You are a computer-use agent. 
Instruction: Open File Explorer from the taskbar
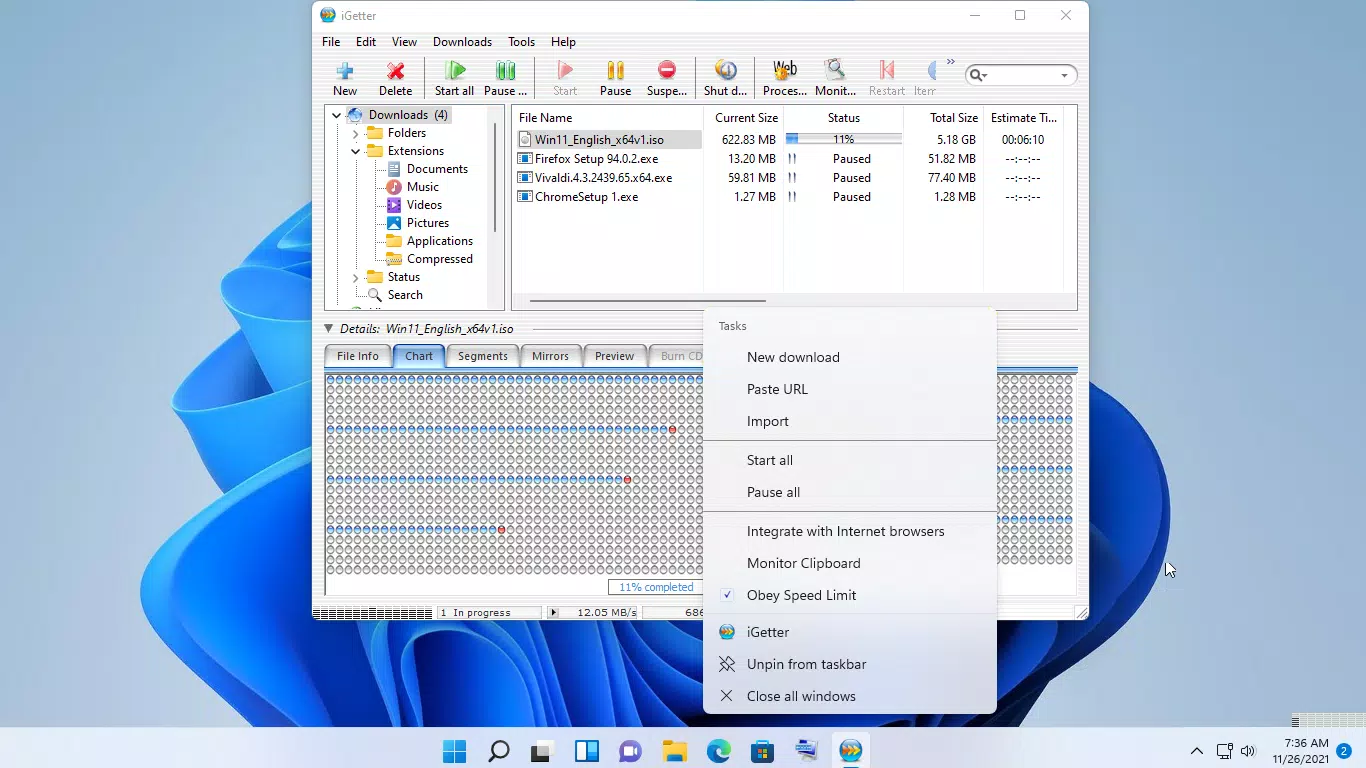point(674,751)
